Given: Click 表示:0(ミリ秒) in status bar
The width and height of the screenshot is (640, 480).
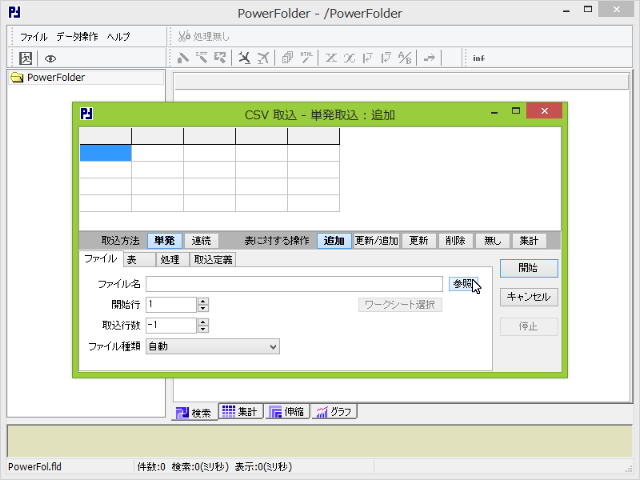Looking at the screenshot, I should coord(263,467).
